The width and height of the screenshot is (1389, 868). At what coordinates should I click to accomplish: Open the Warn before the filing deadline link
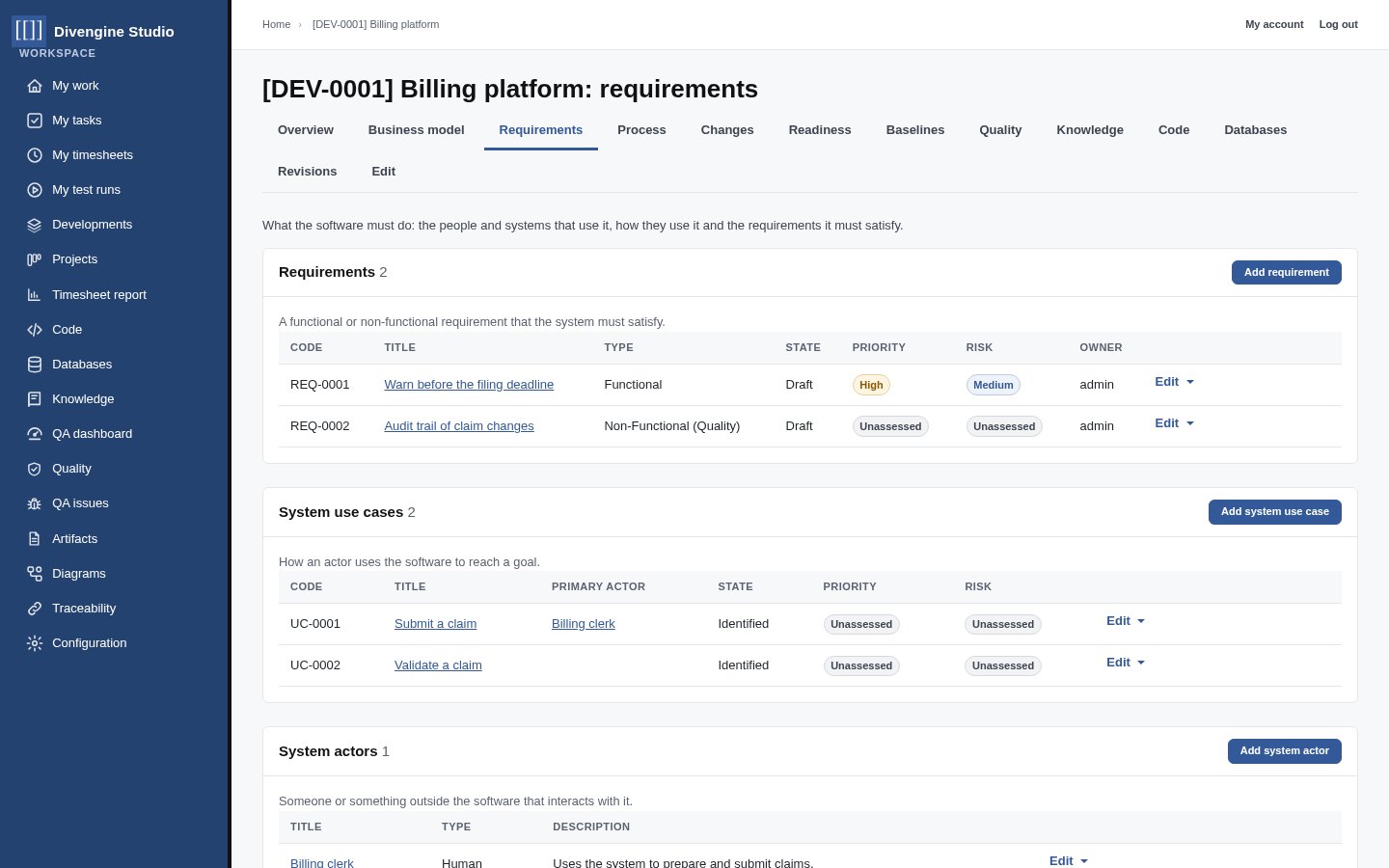[x=469, y=385]
